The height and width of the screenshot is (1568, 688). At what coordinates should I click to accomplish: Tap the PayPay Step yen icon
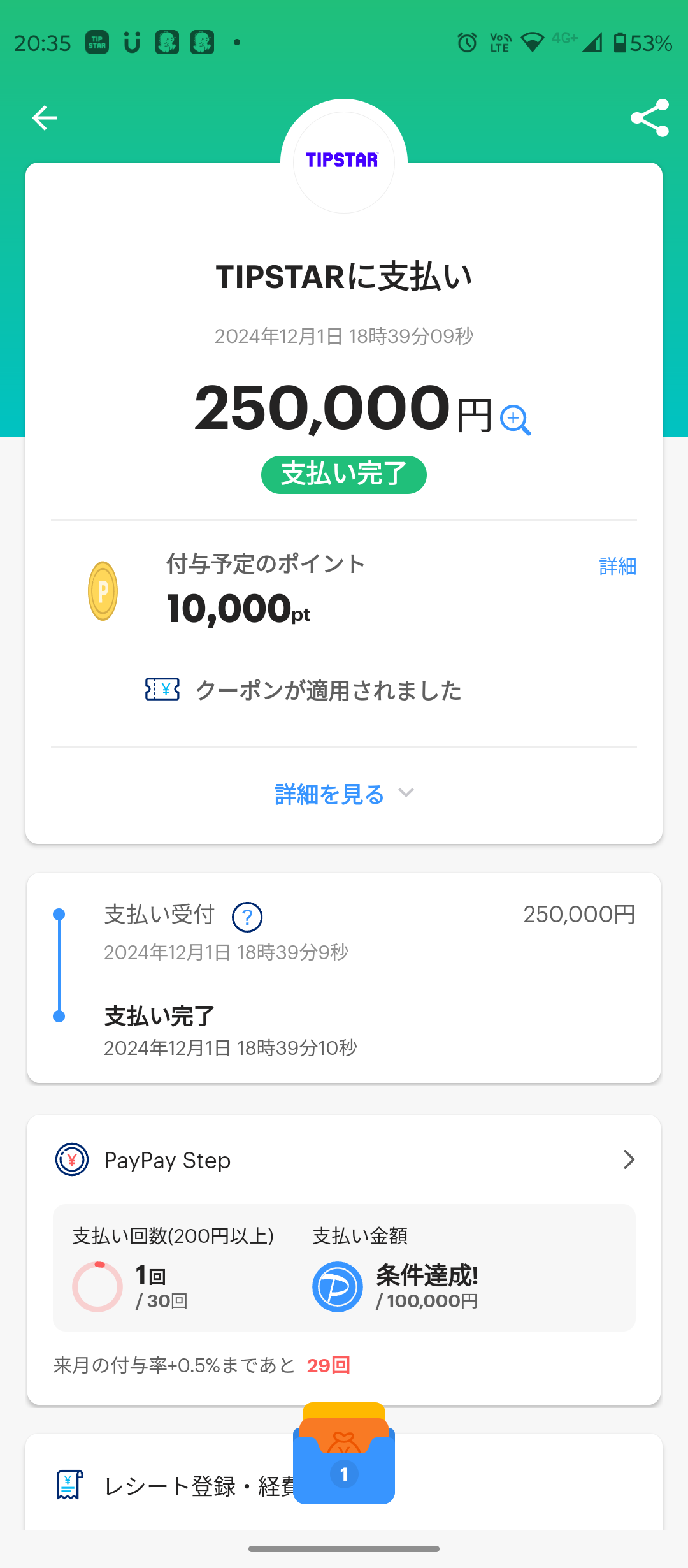[72, 1159]
